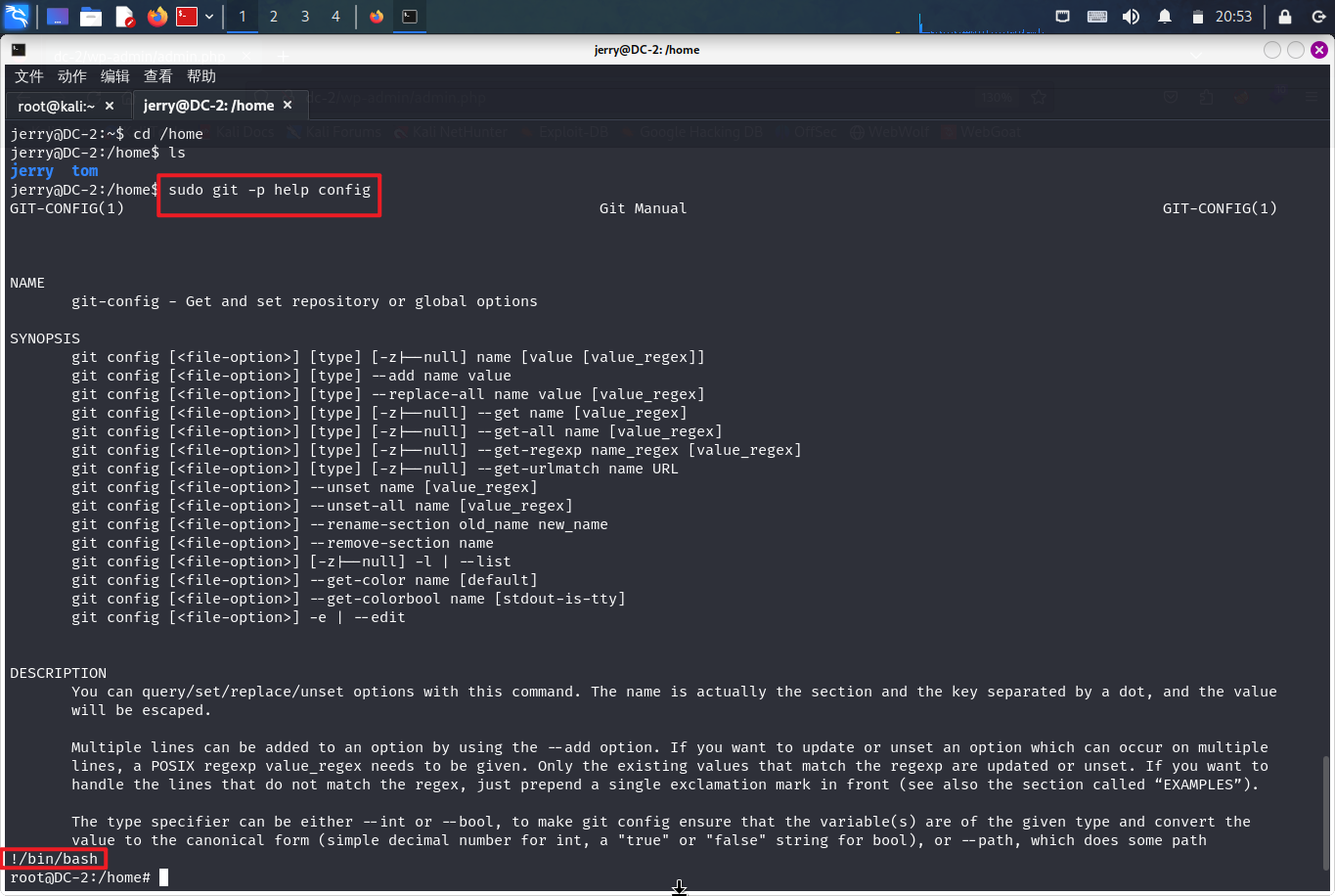Click the 'jerry@DC-2:~$ cd /home' line

tap(107, 134)
